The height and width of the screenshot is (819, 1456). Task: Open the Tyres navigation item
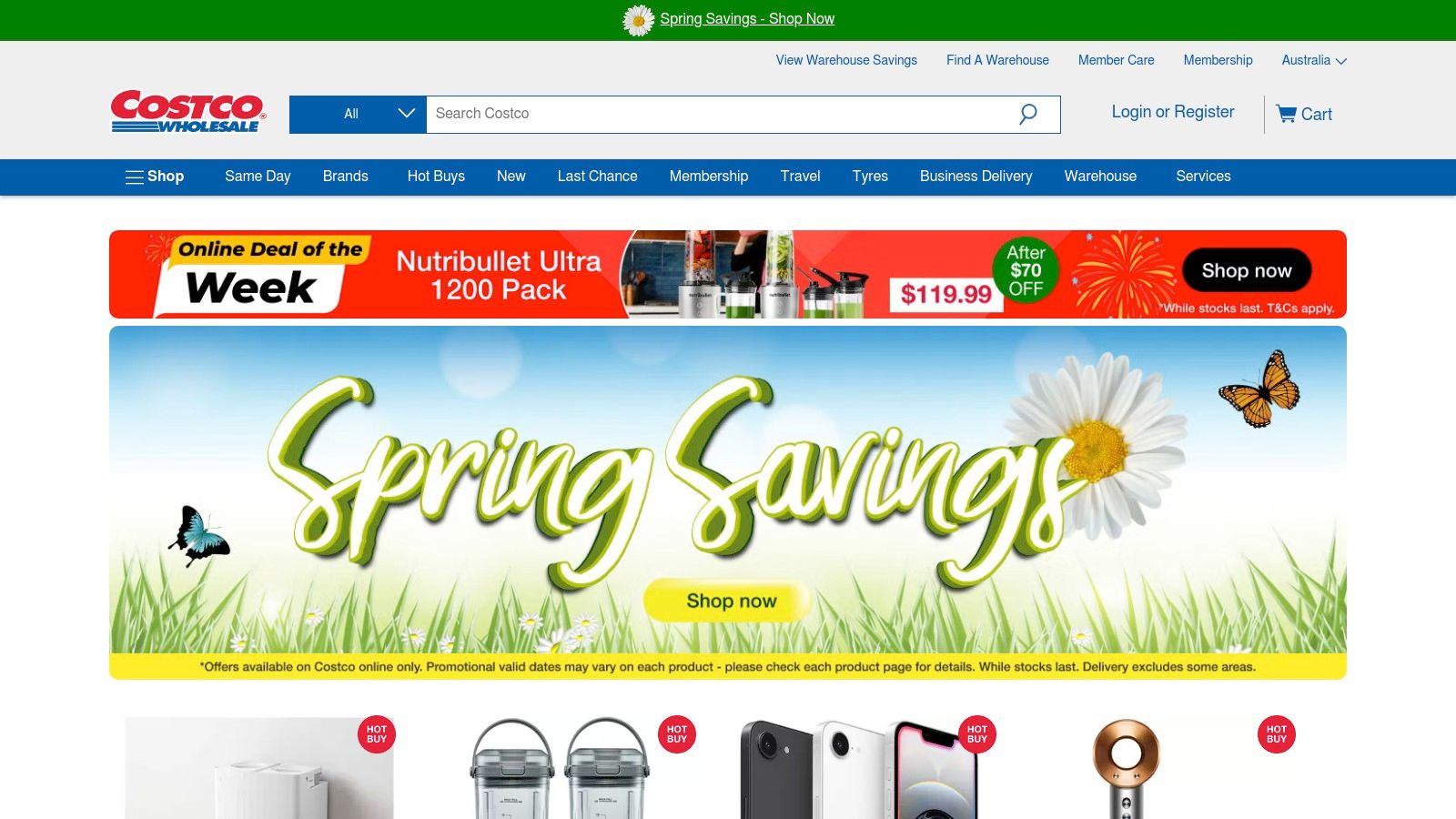[x=870, y=177]
